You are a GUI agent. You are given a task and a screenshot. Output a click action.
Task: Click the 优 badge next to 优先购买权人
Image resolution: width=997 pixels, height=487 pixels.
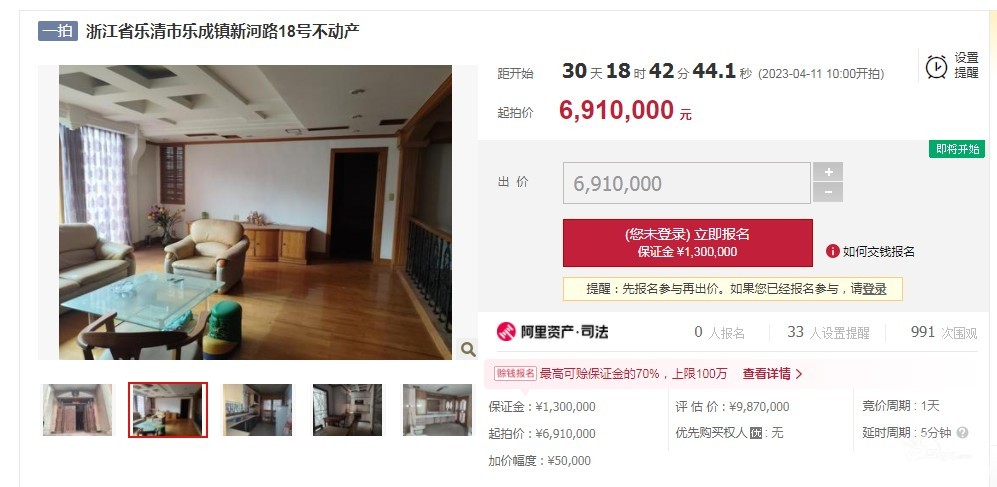click(755, 434)
